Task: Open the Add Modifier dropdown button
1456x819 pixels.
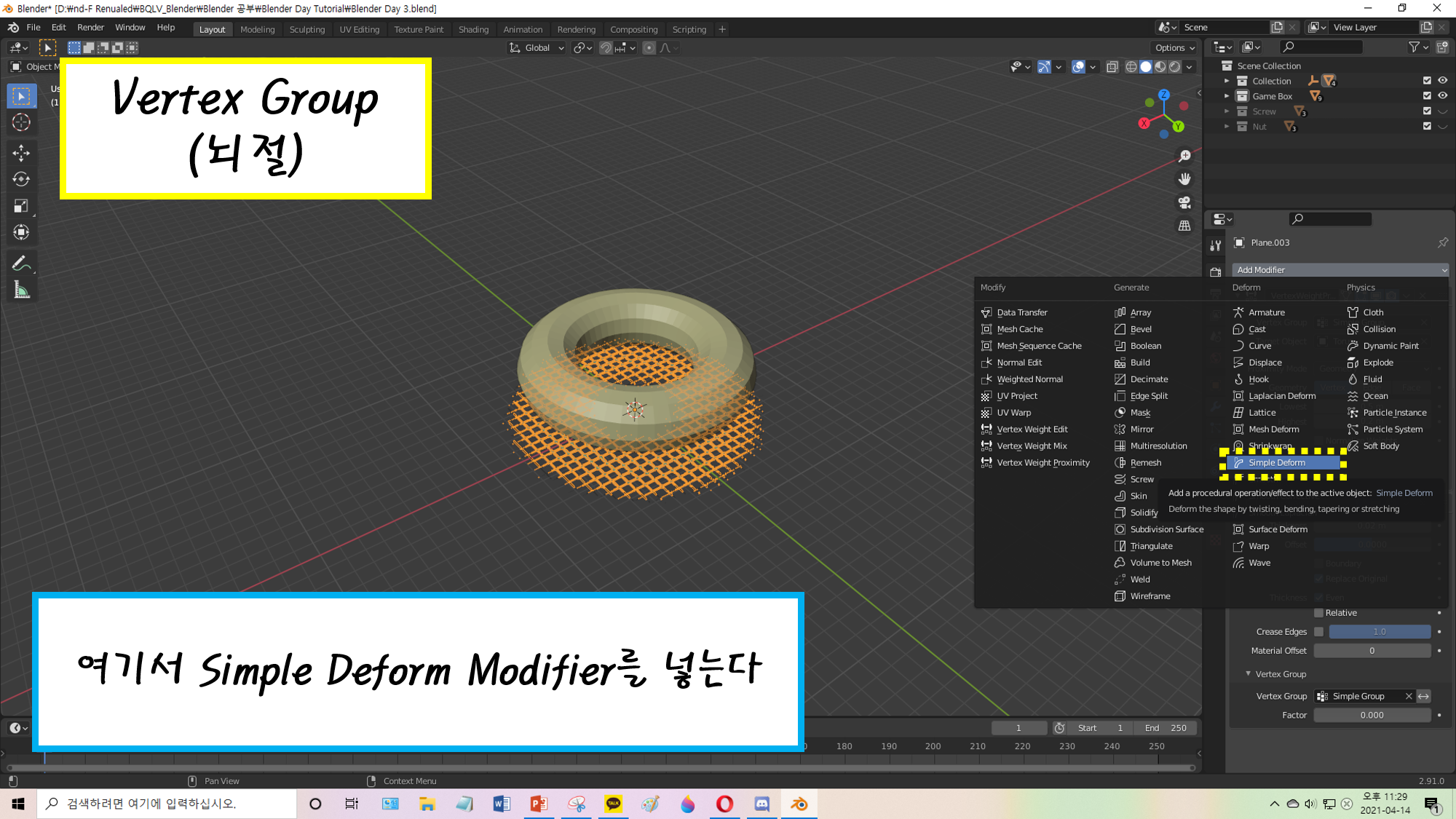Action: coord(1340,270)
